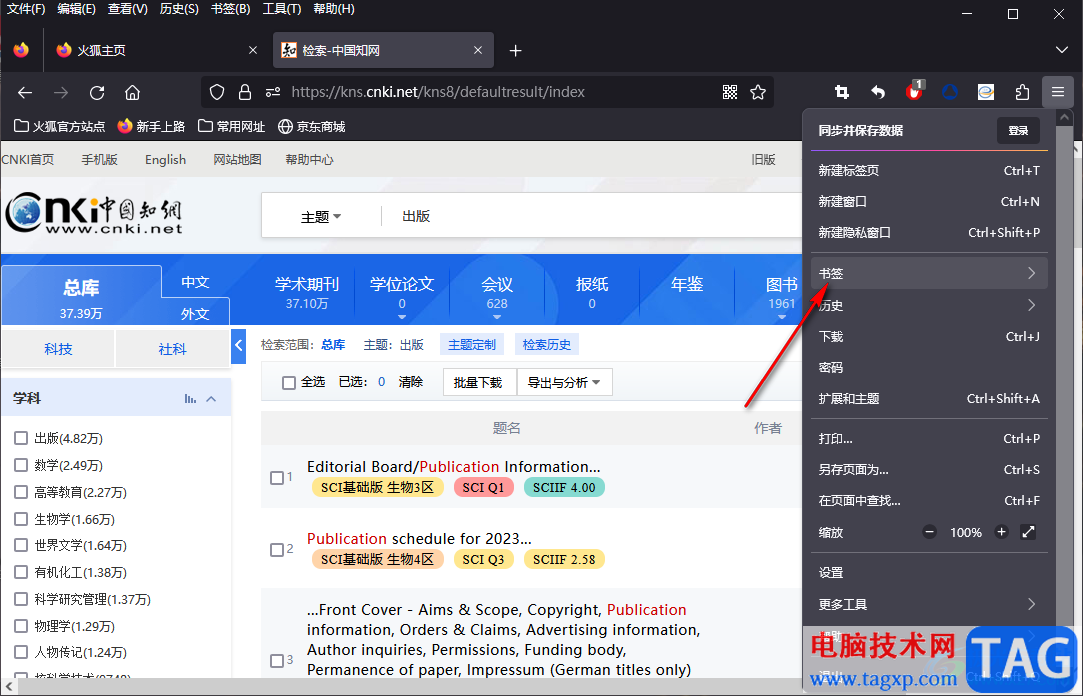Open the extensions puzzle icon
Viewport: 1083px width, 696px height.
[1022, 92]
